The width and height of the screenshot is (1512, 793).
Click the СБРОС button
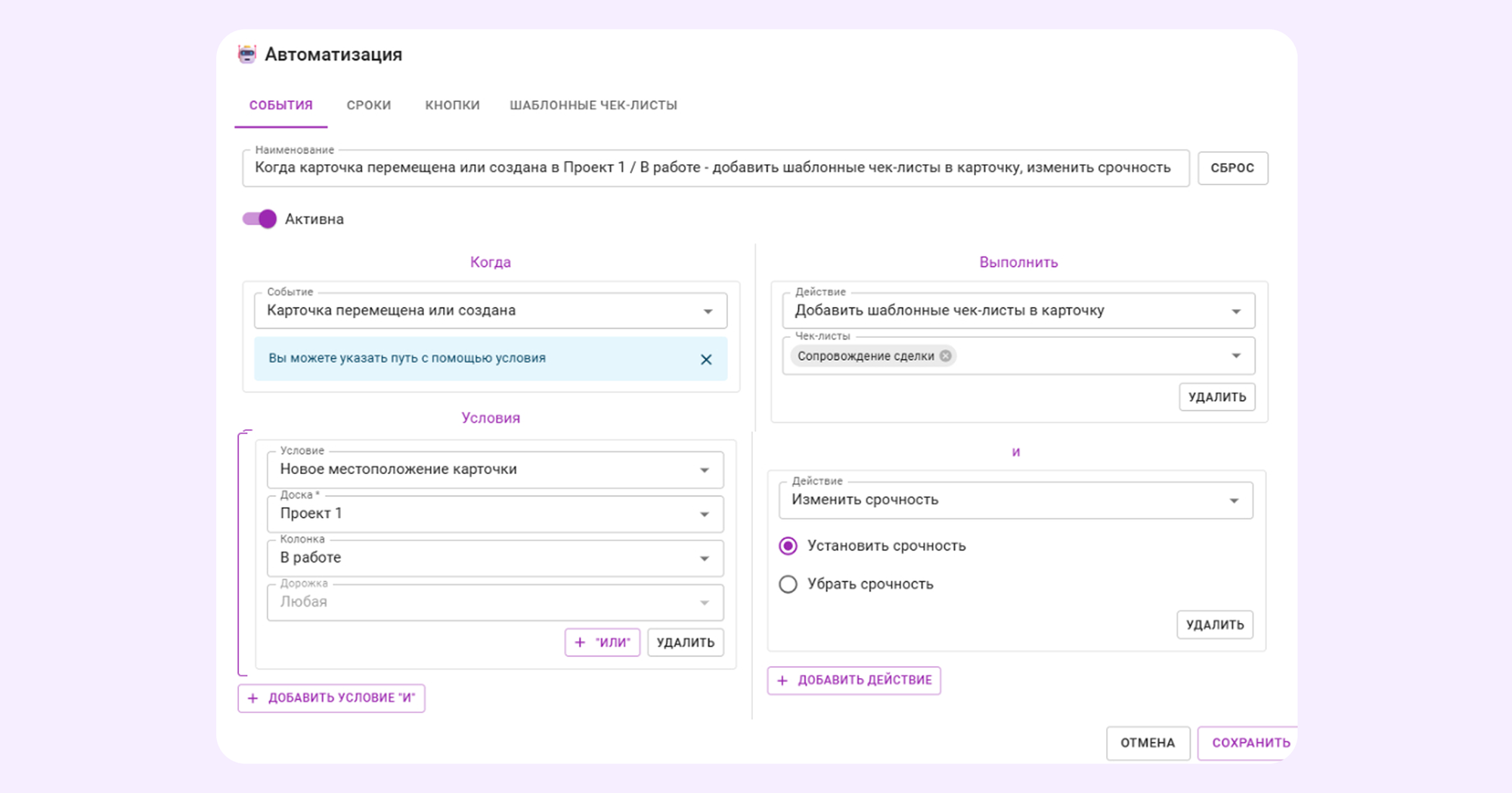(1232, 168)
